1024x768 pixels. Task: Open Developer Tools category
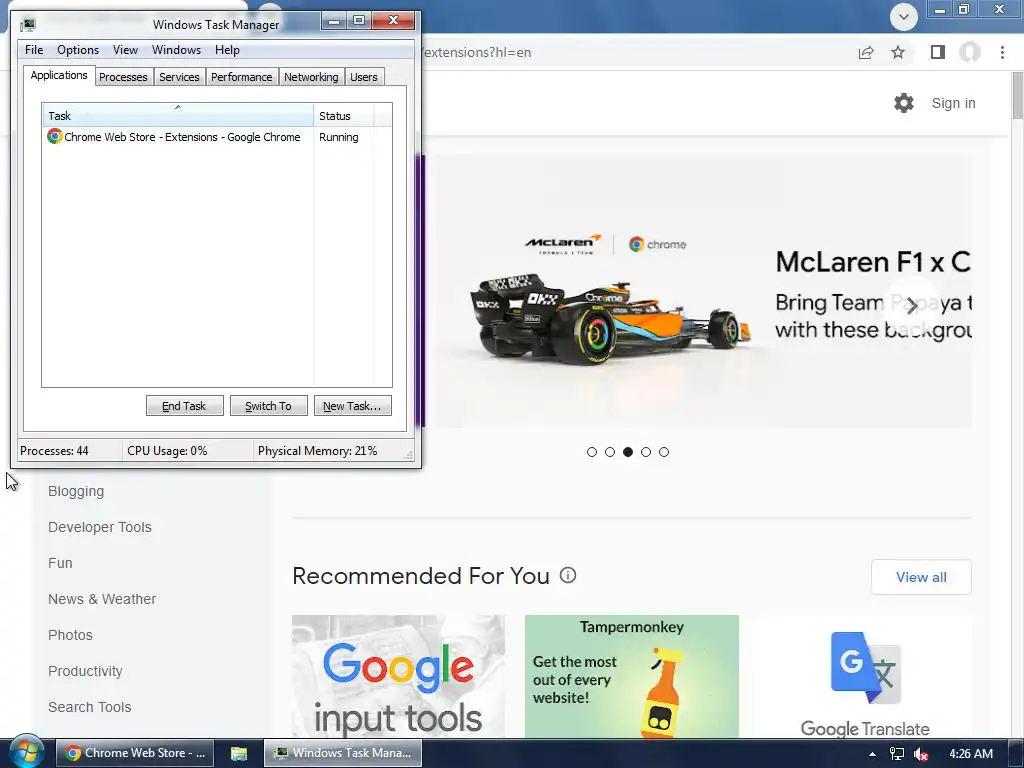pyautogui.click(x=100, y=527)
